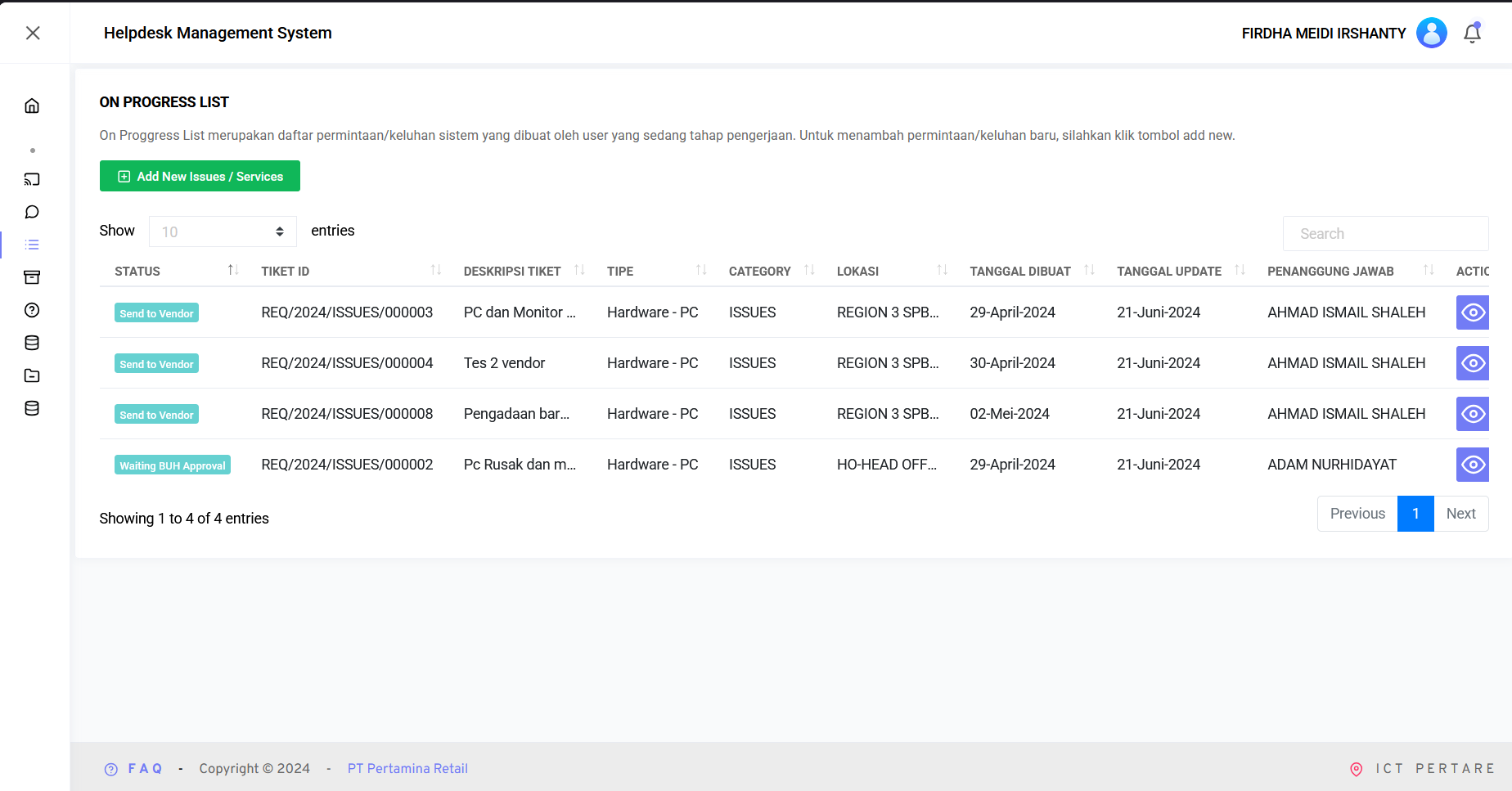This screenshot has height=791, width=1512.
Task: Sort table by TANGGAL UPDATE column
Action: click(1177, 271)
